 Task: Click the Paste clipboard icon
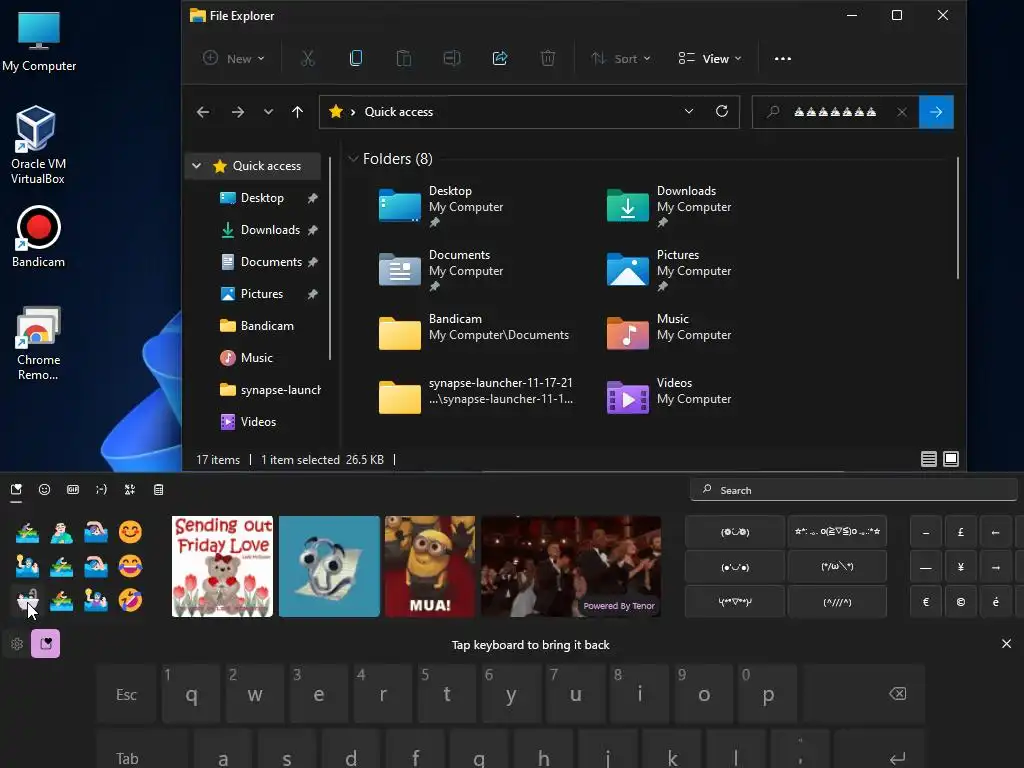tap(404, 59)
